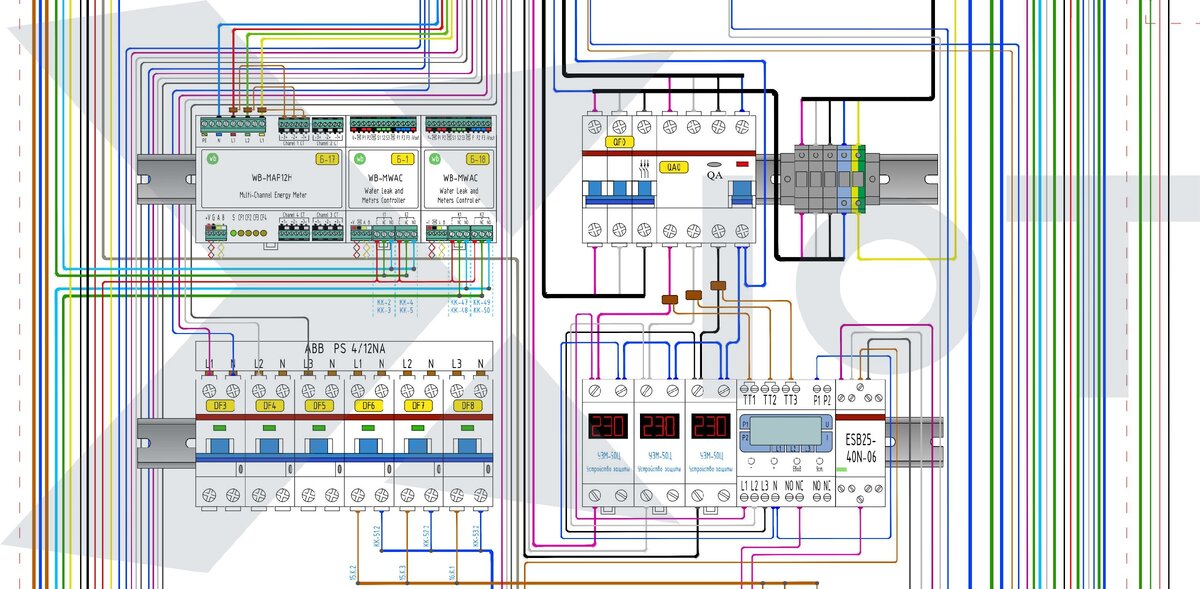Image resolution: width=1200 pixels, height=589 pixels.
Task: Click the KK-53.2 wire label
Action: [x=476, y=537]
